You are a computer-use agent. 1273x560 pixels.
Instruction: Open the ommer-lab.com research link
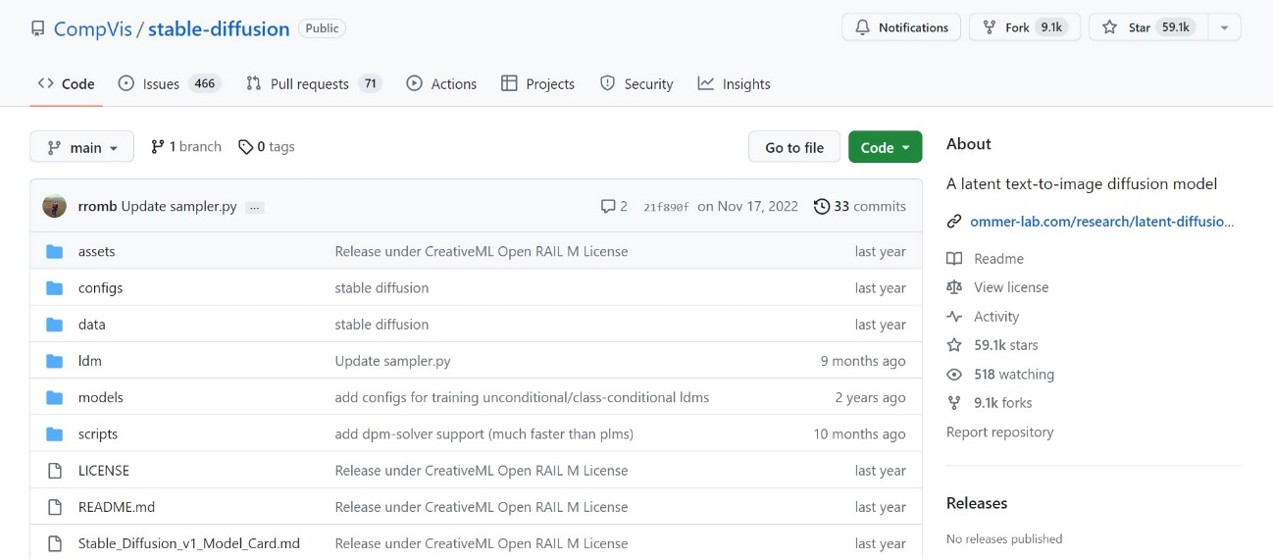1101,222
